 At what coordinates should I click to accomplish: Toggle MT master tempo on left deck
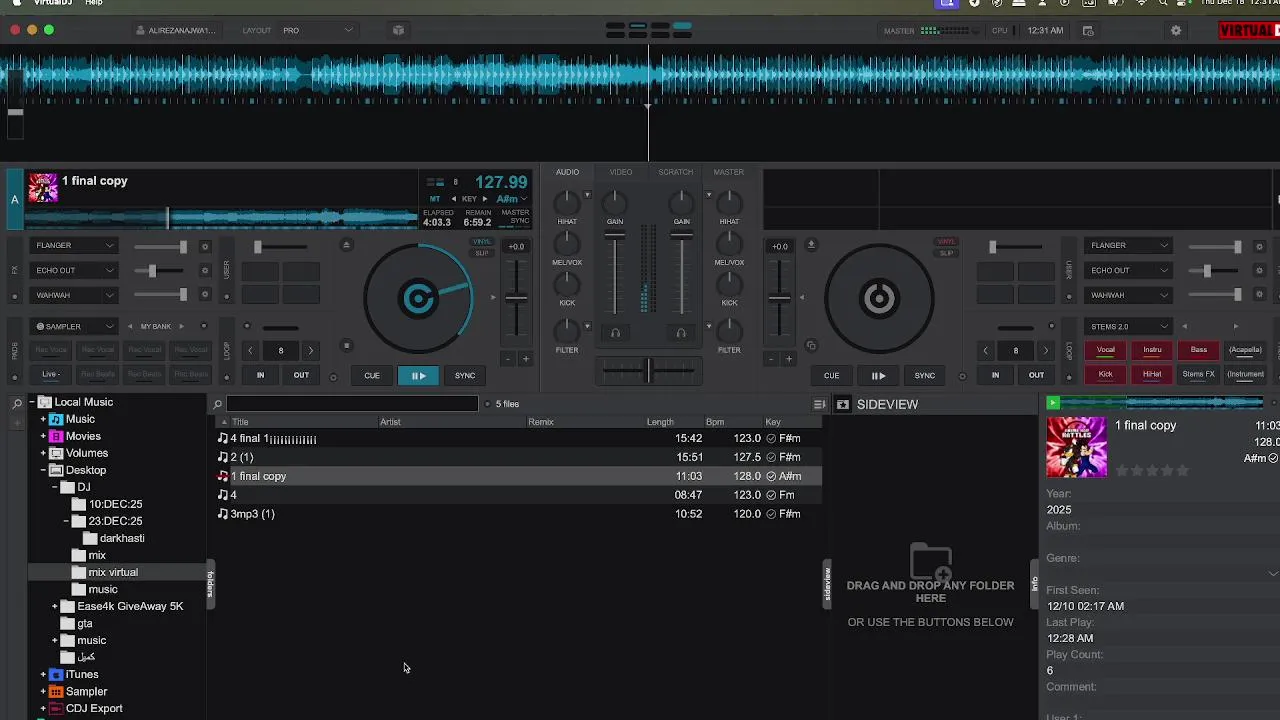point(435,199)
